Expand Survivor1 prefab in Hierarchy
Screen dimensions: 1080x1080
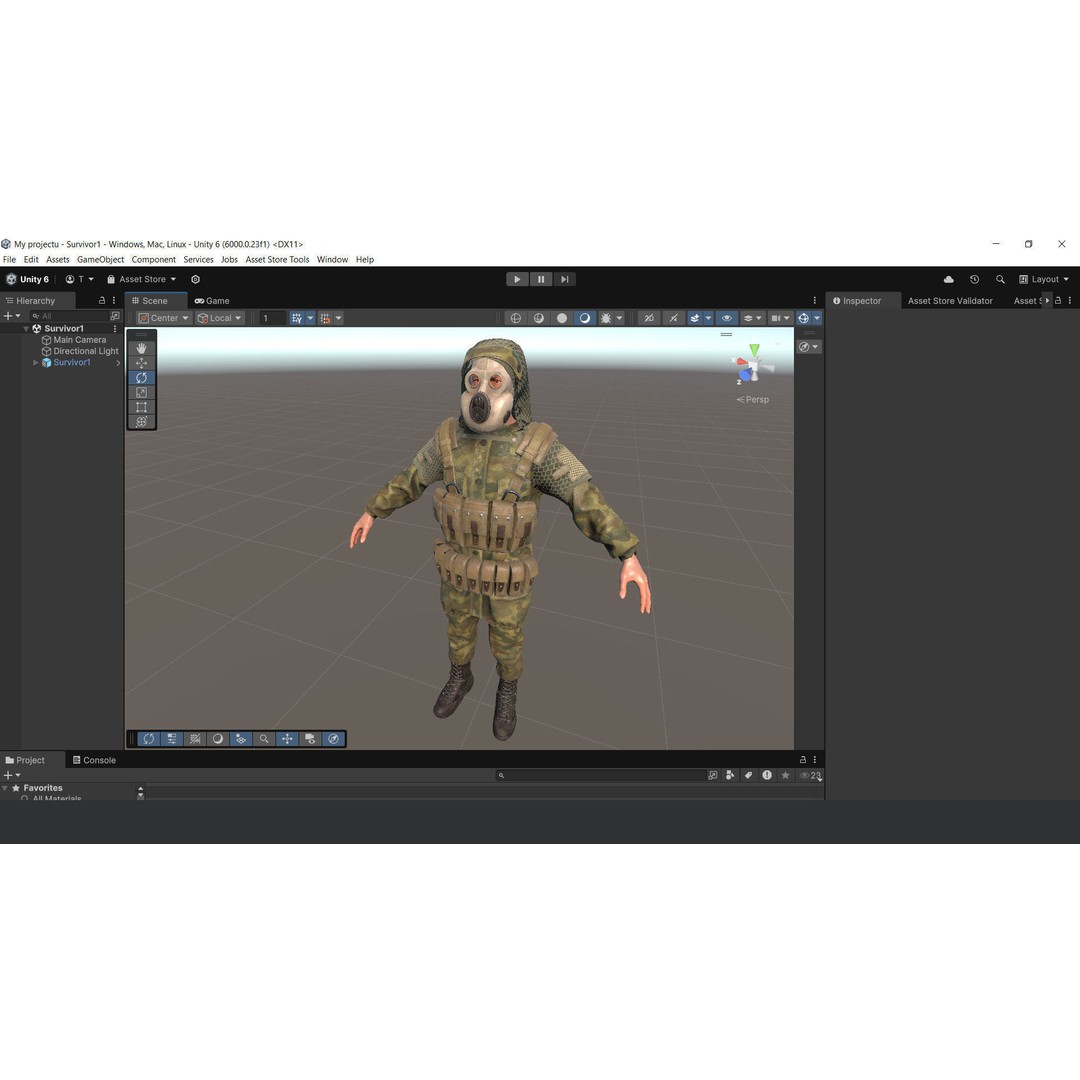(36, 362)
